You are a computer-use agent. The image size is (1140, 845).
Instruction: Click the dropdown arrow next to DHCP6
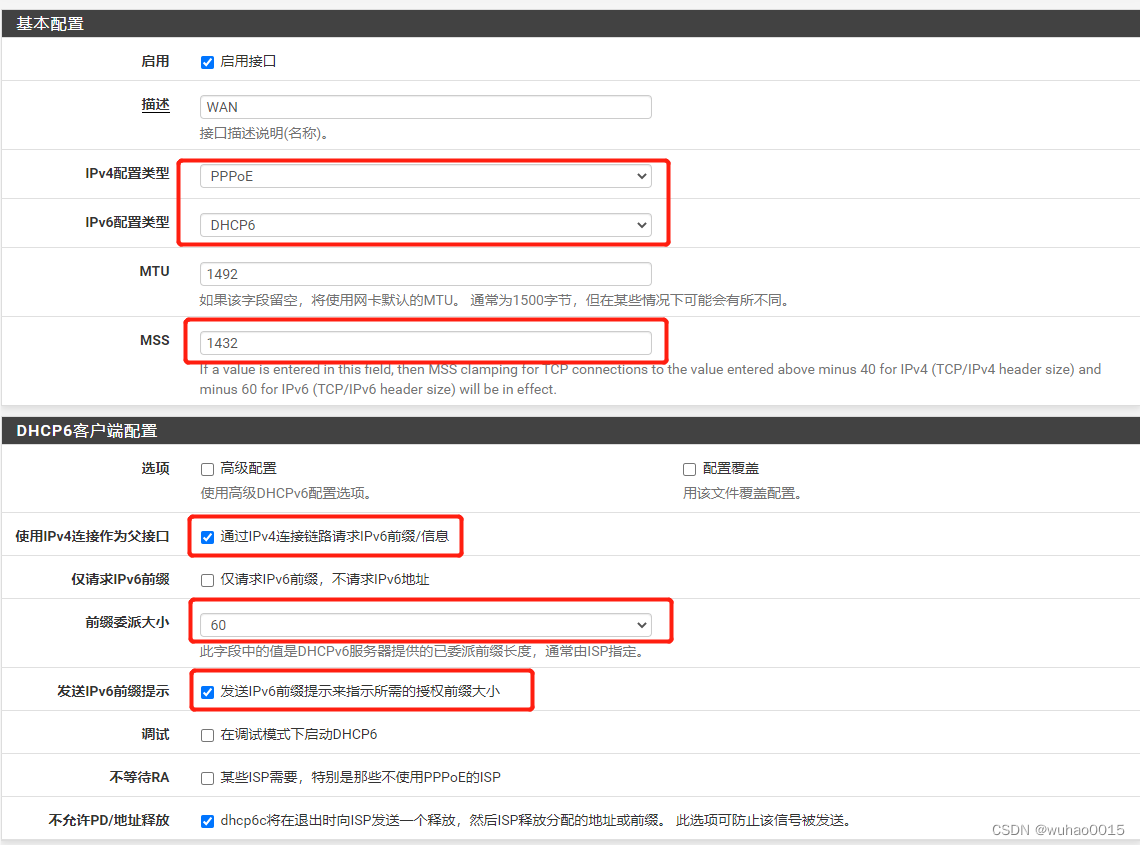[x=643, y=224]
